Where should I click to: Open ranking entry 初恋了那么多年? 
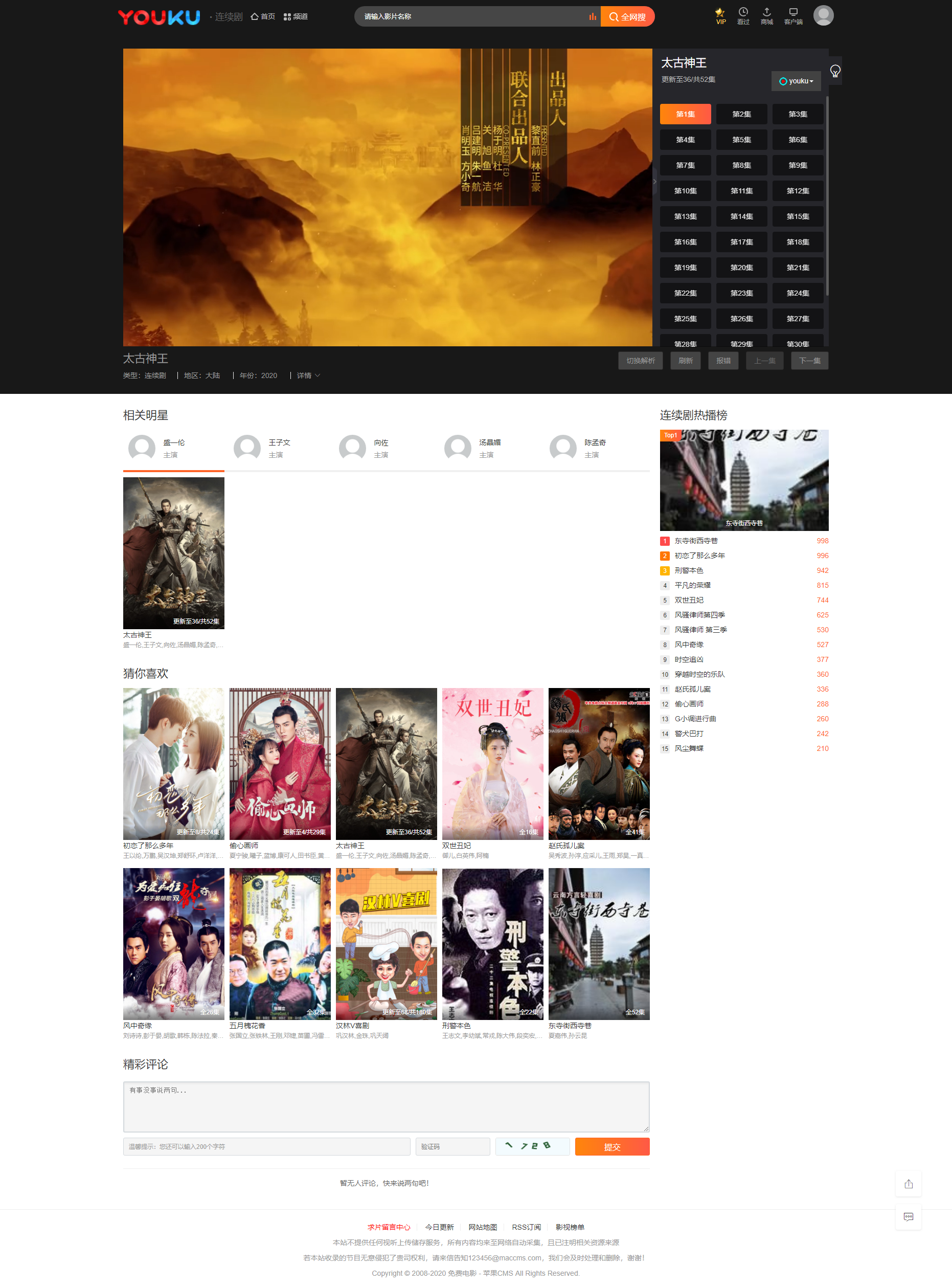[x=699, y=556]
